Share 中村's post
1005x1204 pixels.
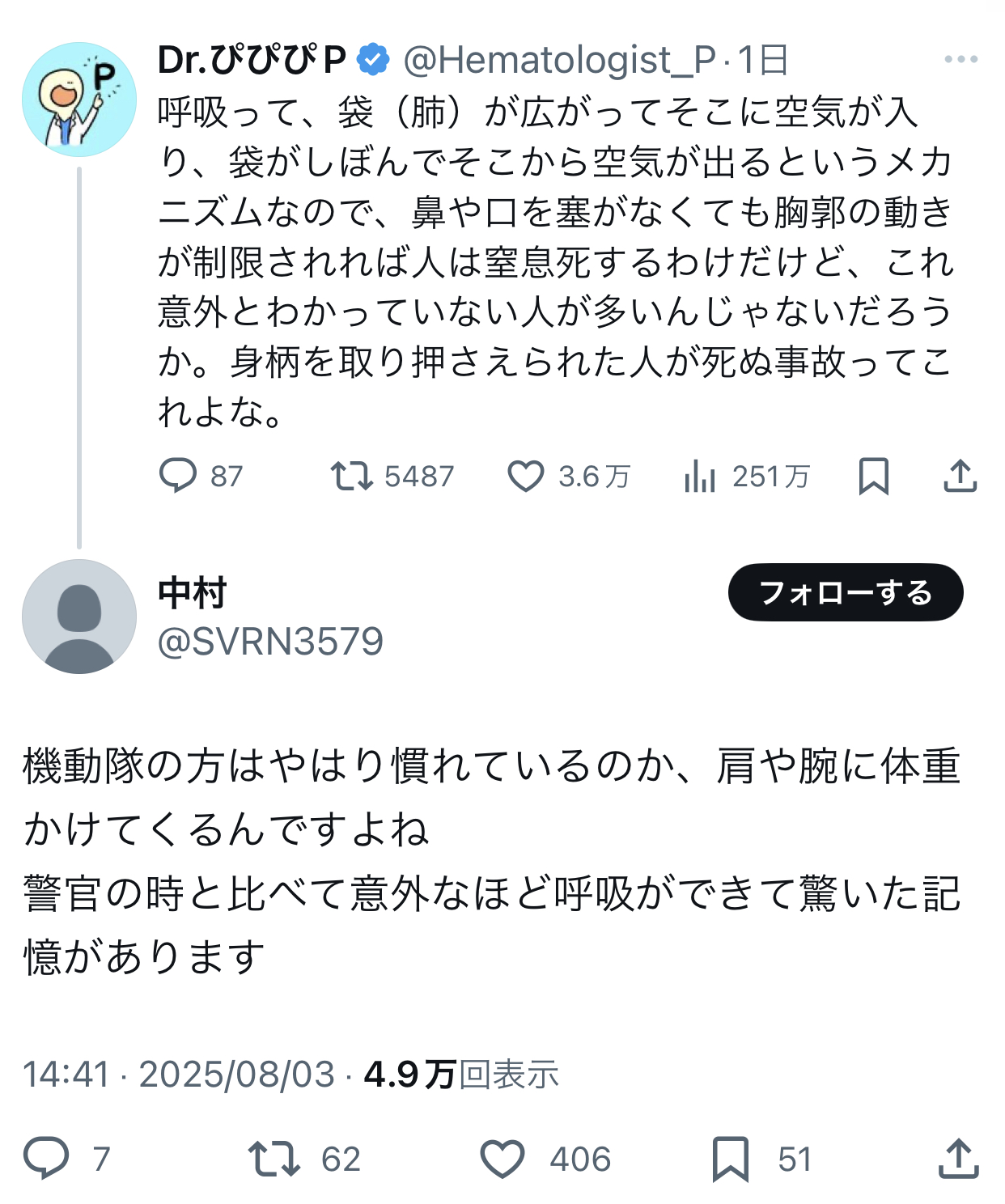point(959,1158)
